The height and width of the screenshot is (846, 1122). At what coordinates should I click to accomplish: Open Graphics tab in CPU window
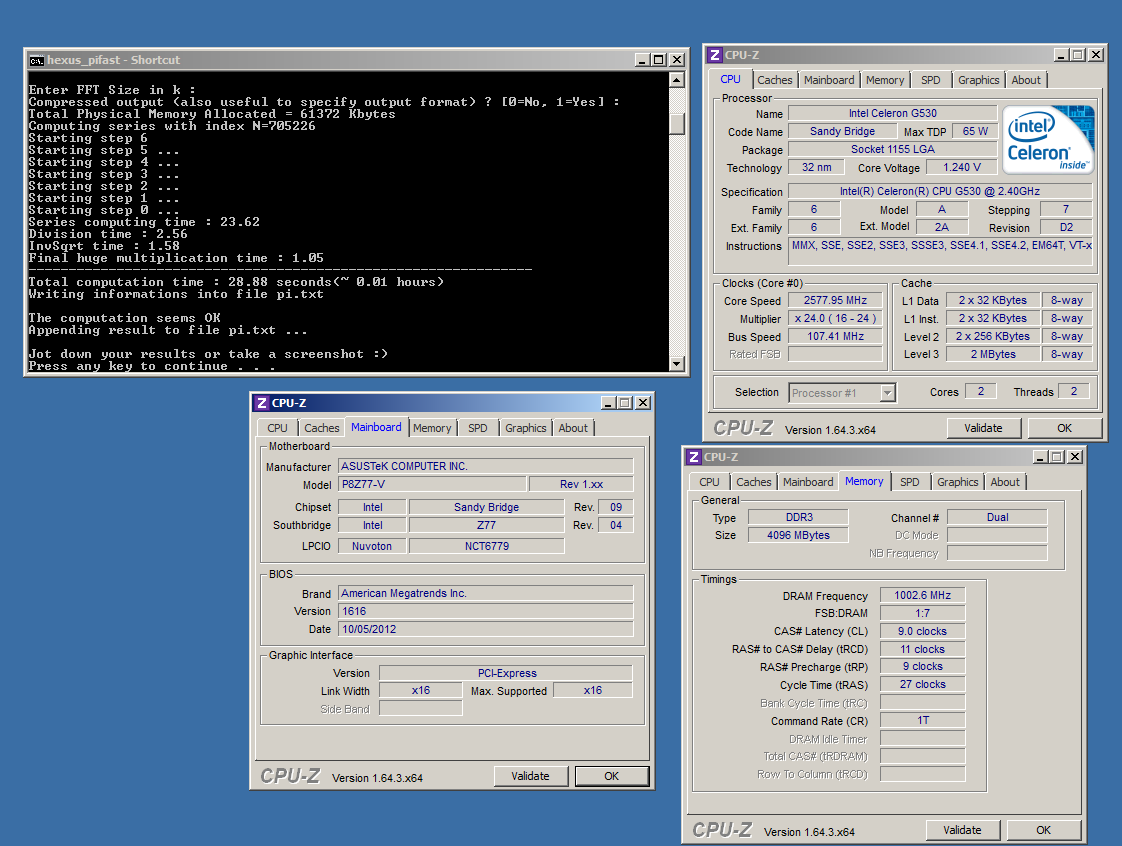978,80
